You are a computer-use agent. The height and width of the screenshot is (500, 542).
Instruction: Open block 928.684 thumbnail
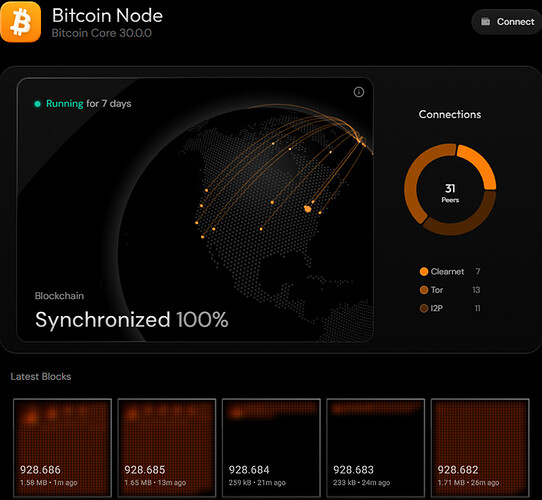tap(271, 448)
